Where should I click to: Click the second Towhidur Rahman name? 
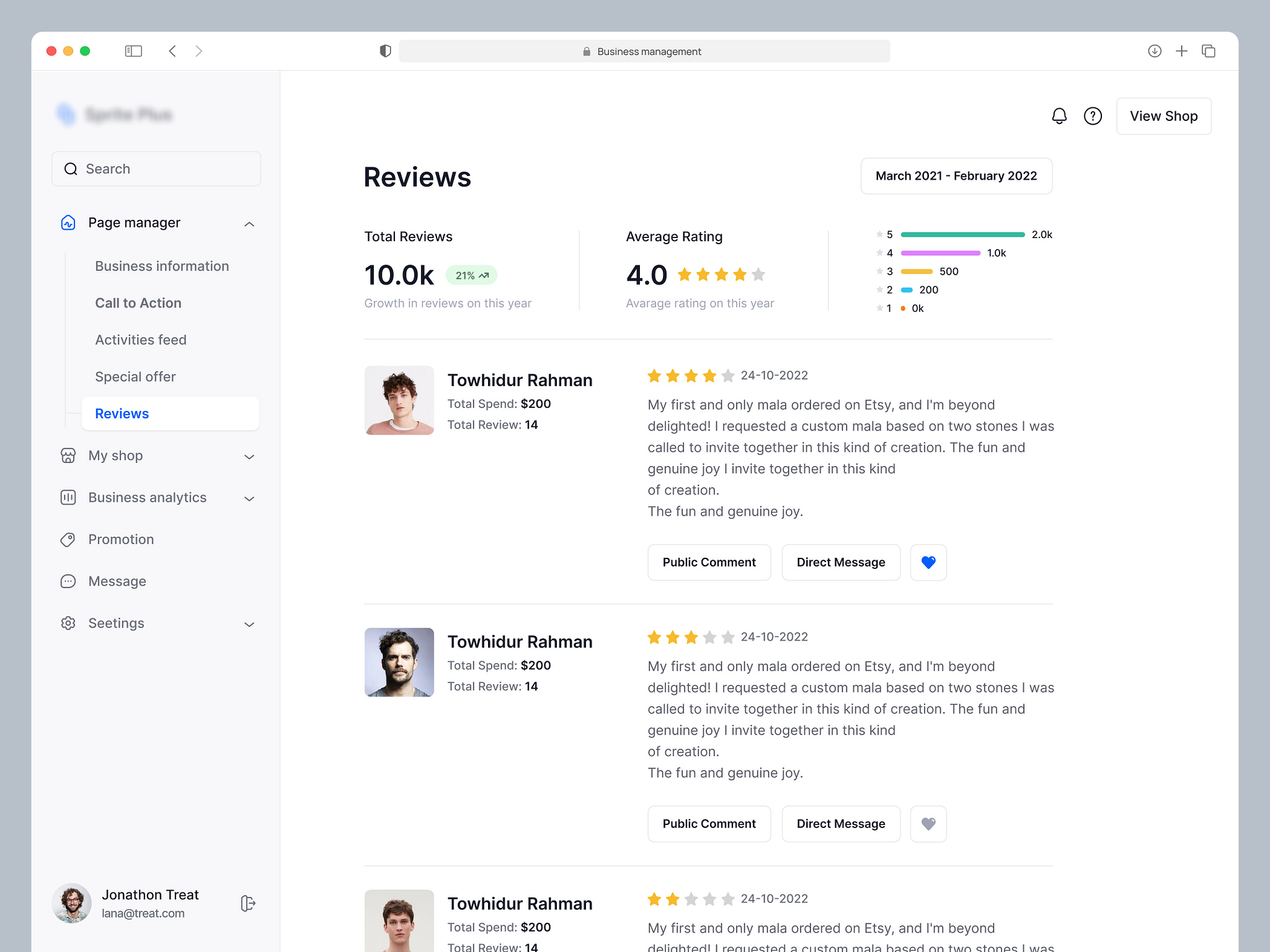(x=520, y=641)
